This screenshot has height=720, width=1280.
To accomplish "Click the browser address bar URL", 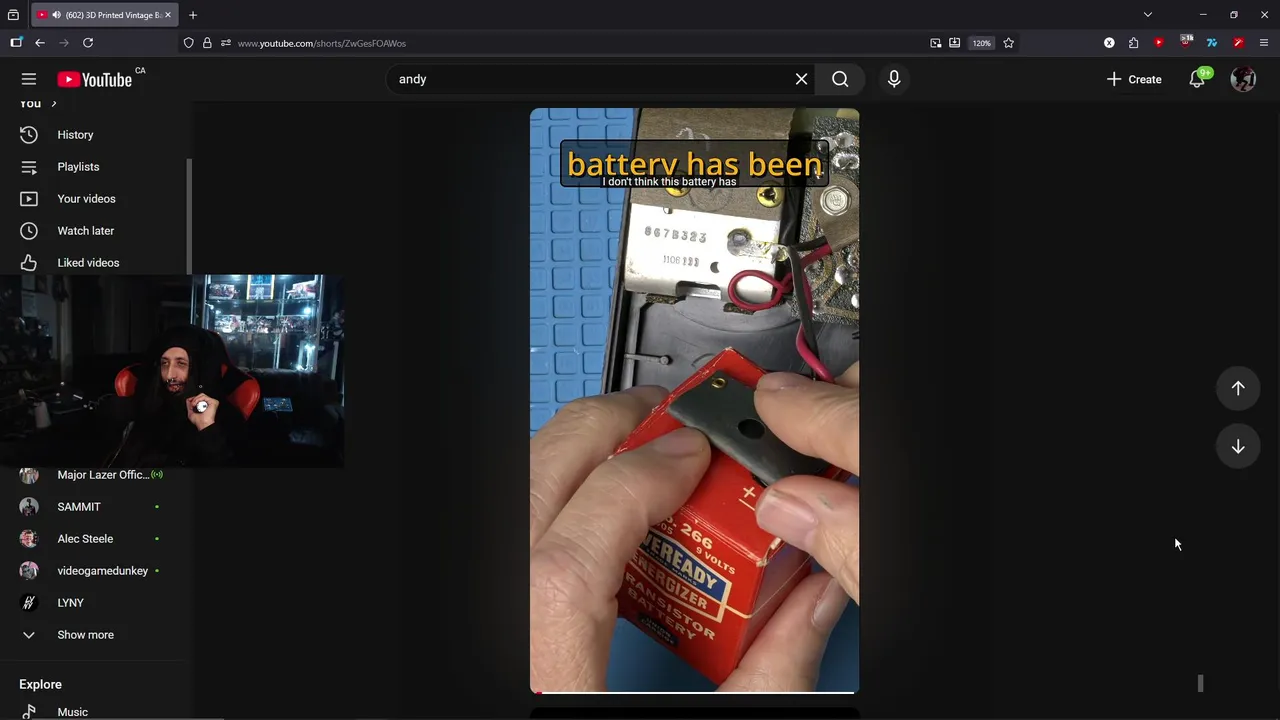I will (321, 43).
